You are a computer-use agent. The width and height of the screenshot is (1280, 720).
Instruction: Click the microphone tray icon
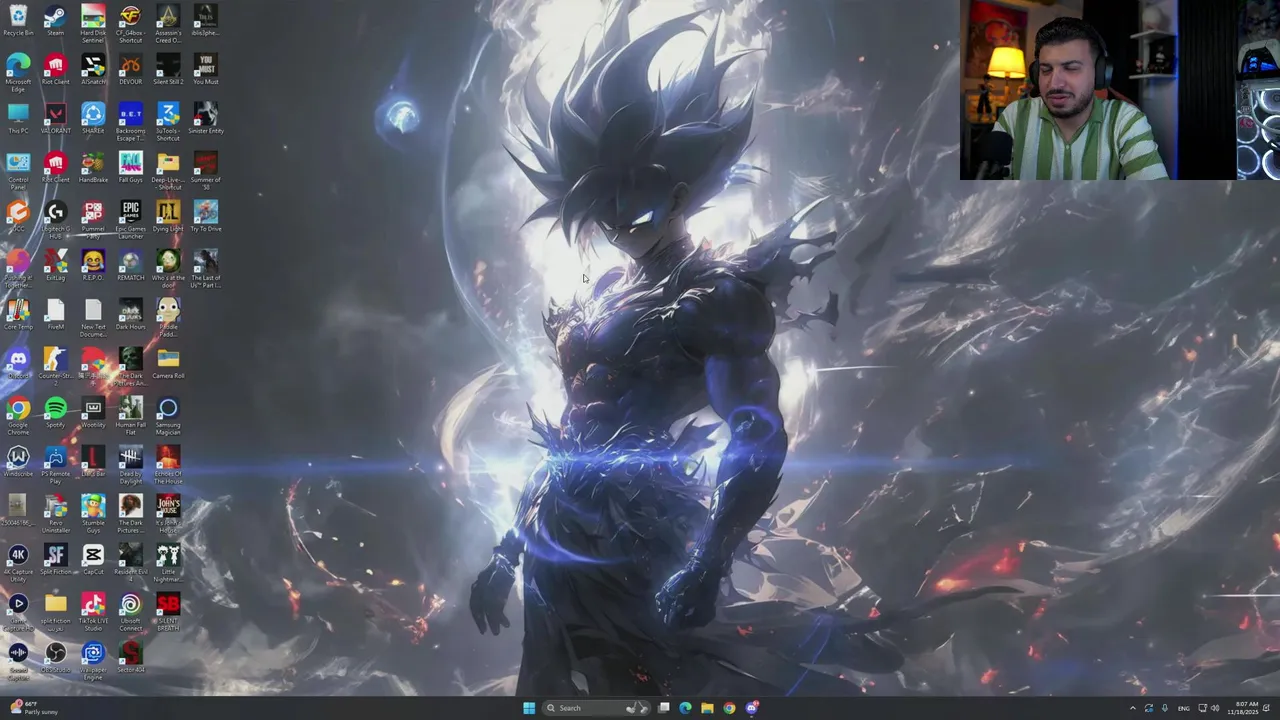pos(1164,708)
